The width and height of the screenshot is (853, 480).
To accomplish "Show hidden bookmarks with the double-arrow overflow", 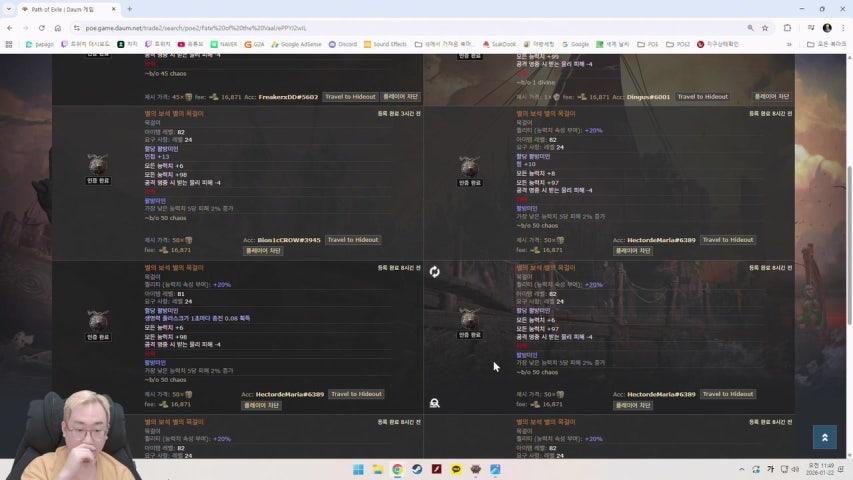I will click(789, 44).
